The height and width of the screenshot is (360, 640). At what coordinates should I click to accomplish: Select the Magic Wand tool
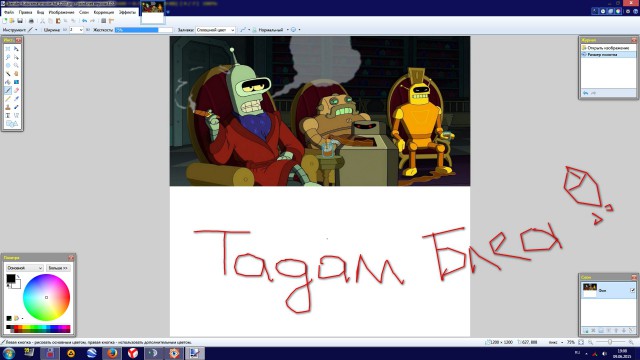8,74
